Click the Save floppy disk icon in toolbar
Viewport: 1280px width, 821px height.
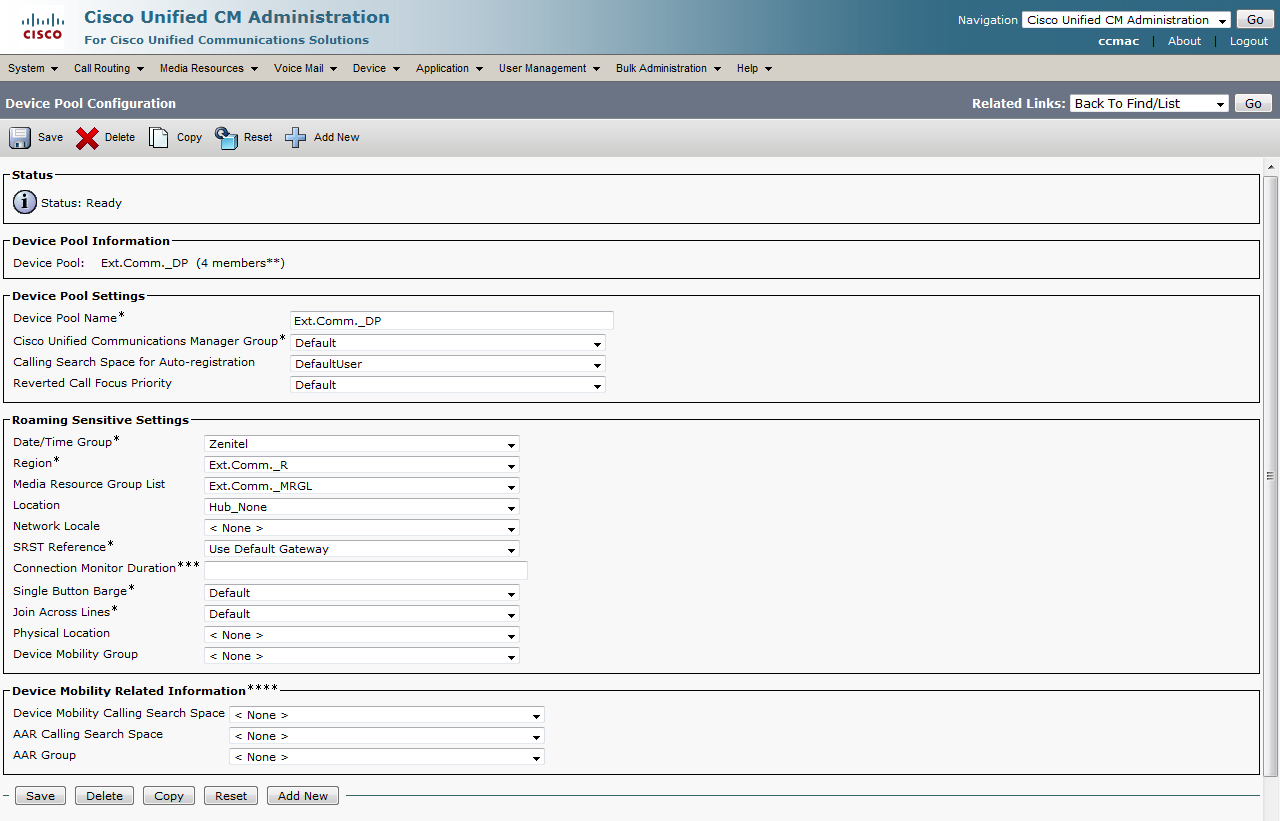point(20,138)
